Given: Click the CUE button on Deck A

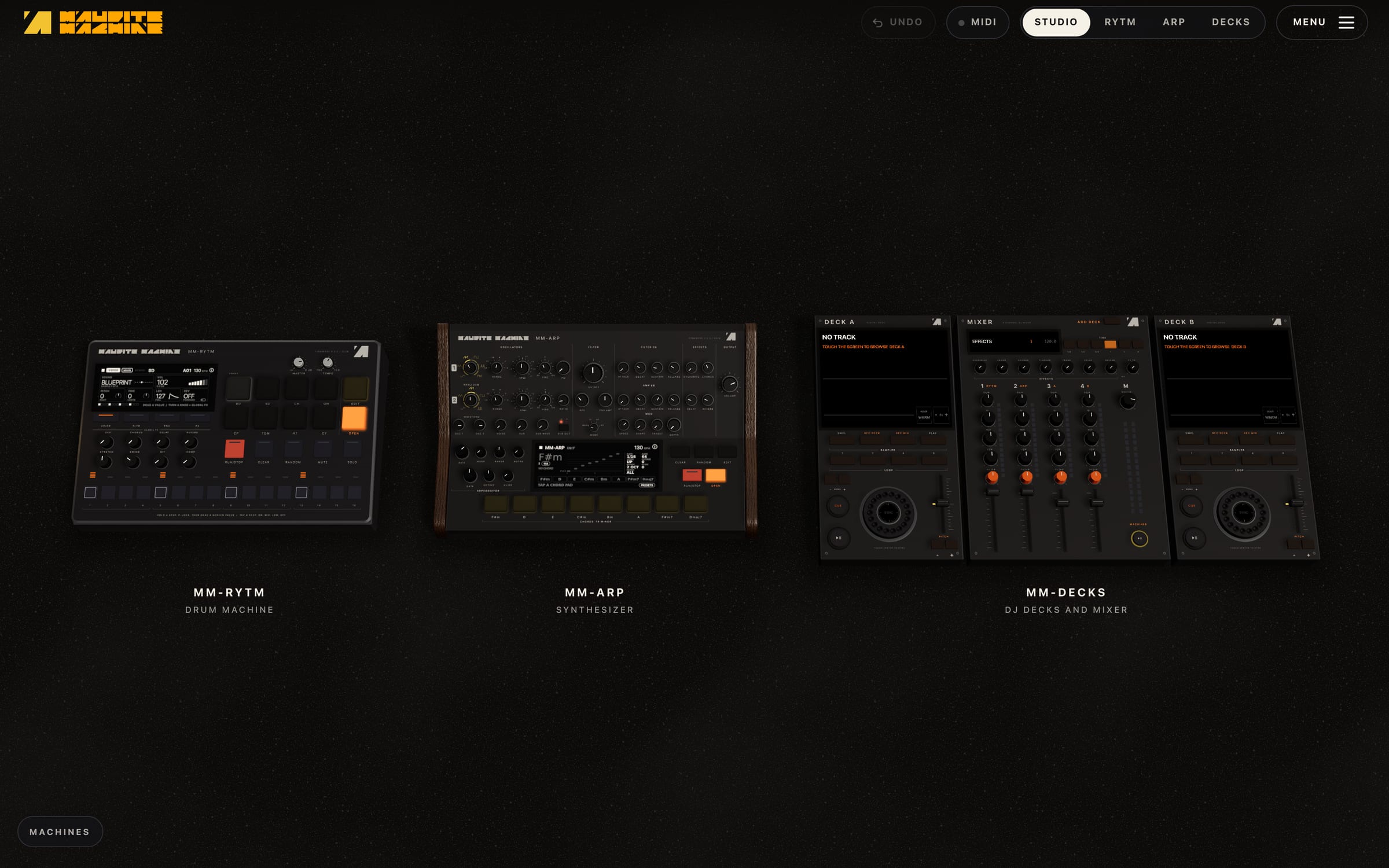Looking at the screenshot, I should [837, 506].
